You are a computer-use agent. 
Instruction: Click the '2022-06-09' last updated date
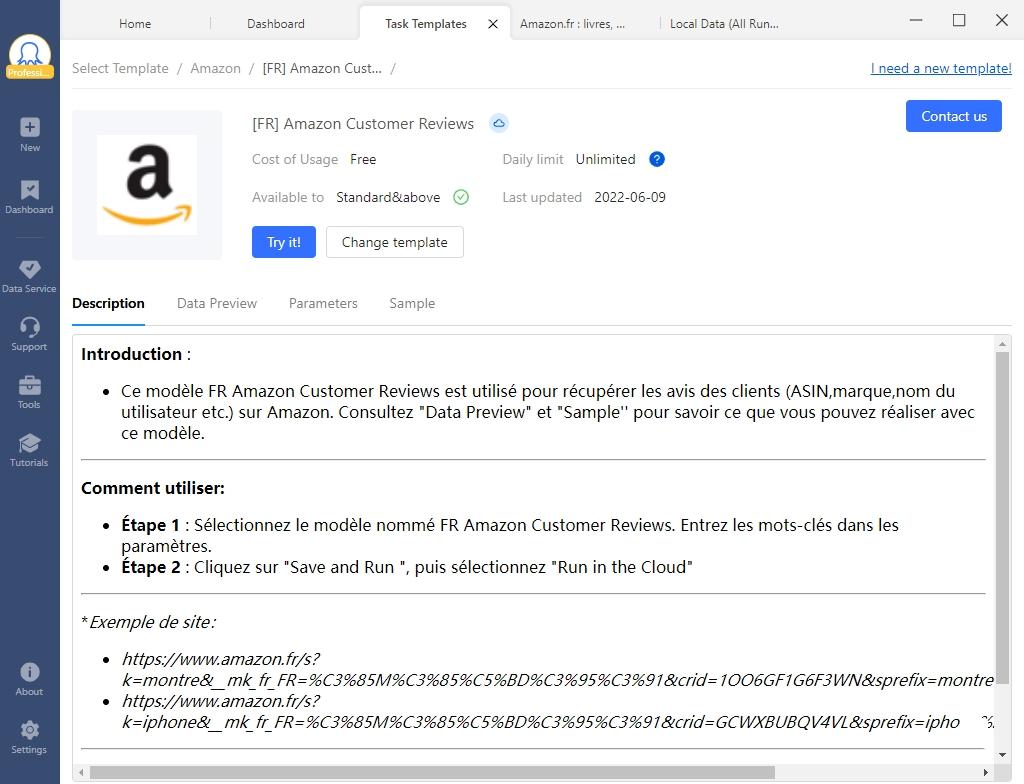[x=630, y=197]
